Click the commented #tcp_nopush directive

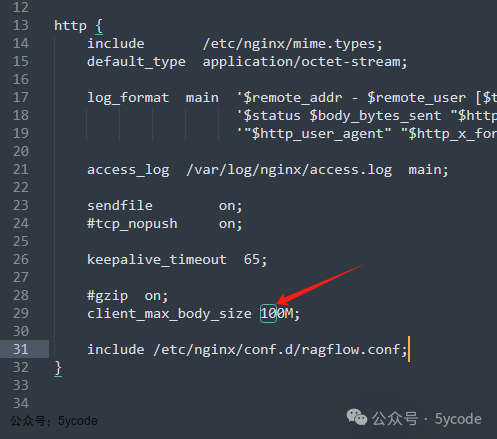point(132,224)
